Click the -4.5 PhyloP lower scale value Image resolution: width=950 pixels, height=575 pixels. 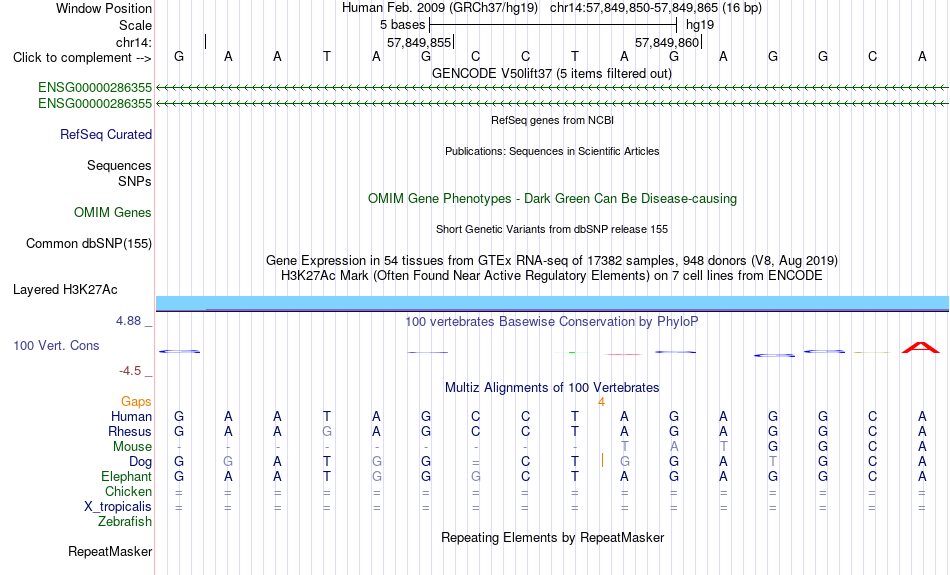[x=130, y=371]
